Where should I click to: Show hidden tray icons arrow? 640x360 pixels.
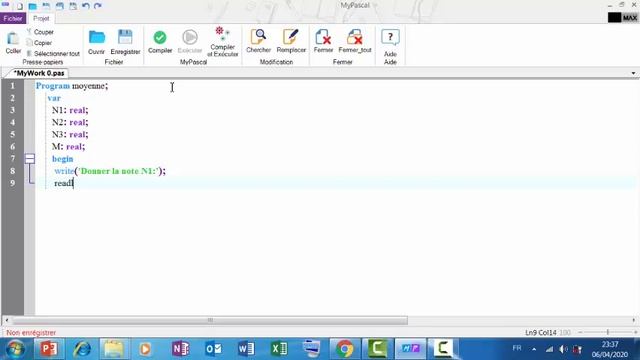[x=534, y=349]
